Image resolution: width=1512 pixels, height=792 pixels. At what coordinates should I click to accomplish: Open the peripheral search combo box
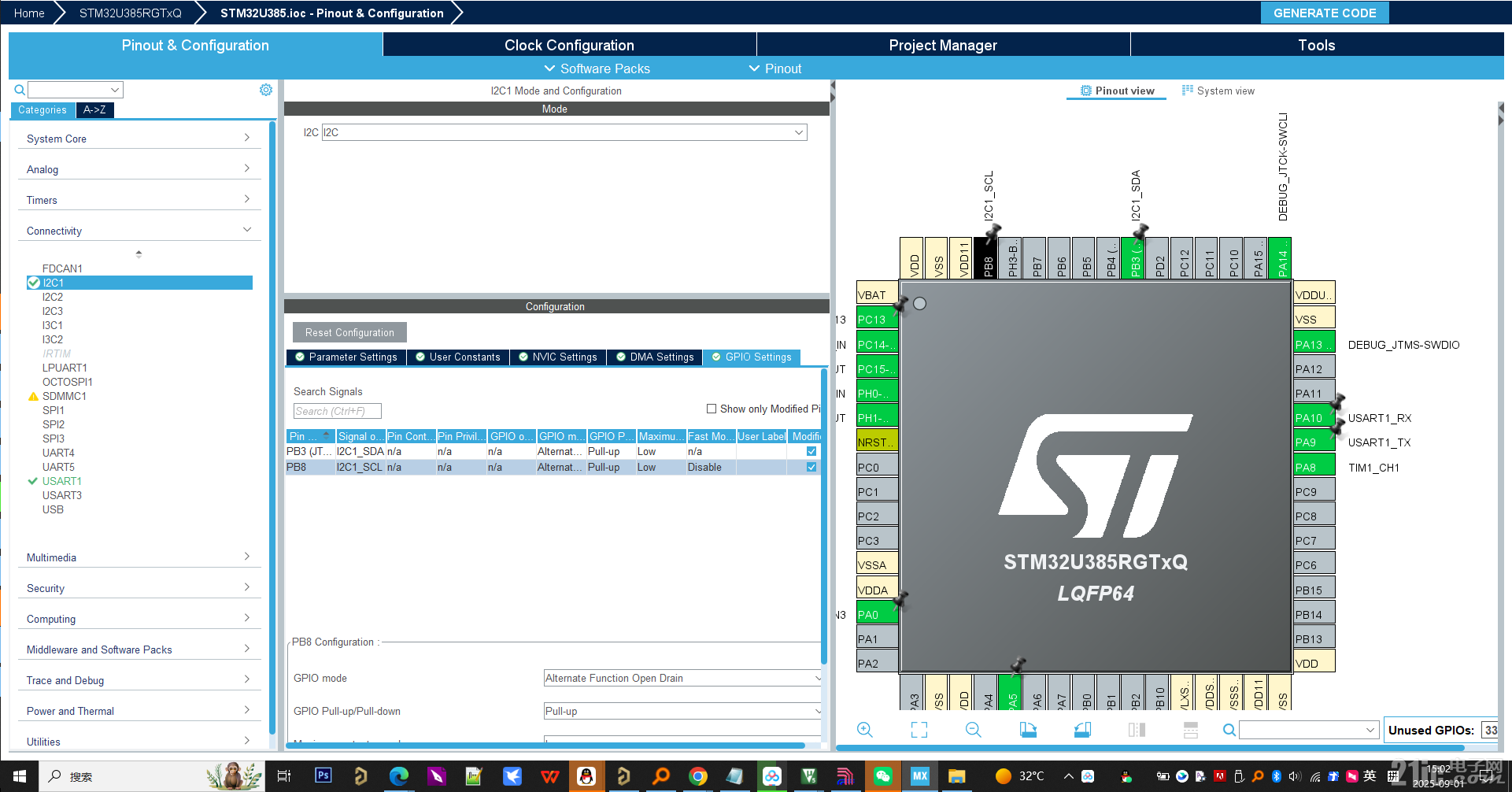(x=76, y=90)
